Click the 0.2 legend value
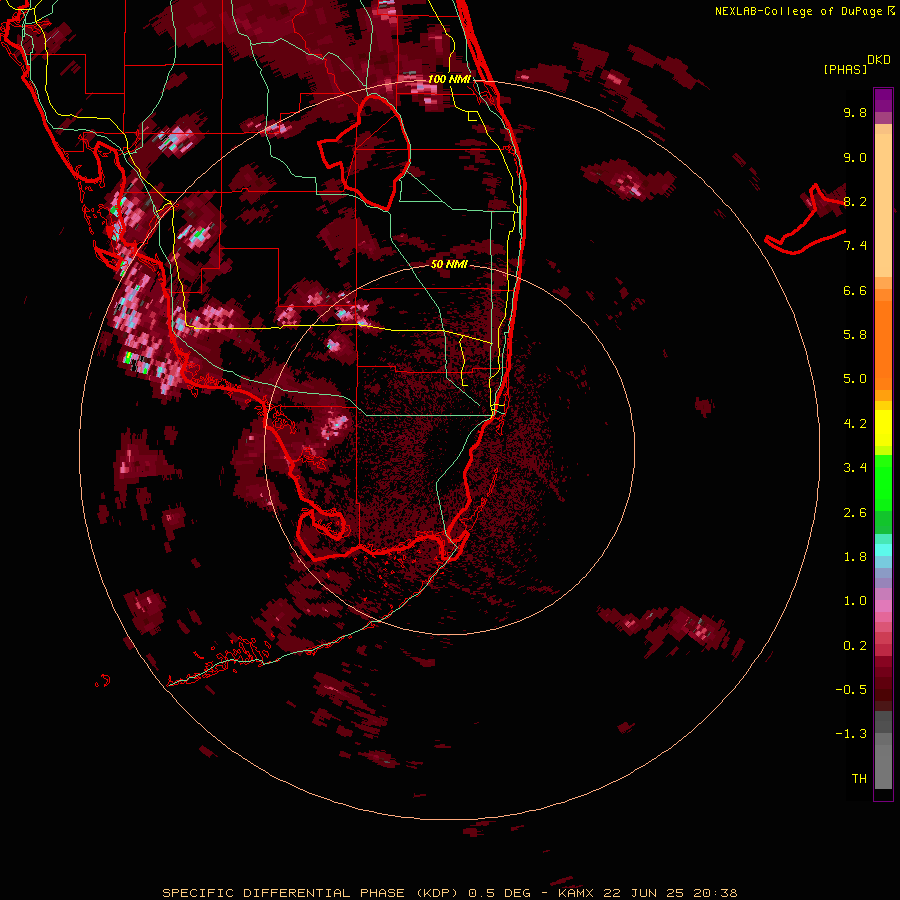 pyautogui.click(x=855, y=646)
